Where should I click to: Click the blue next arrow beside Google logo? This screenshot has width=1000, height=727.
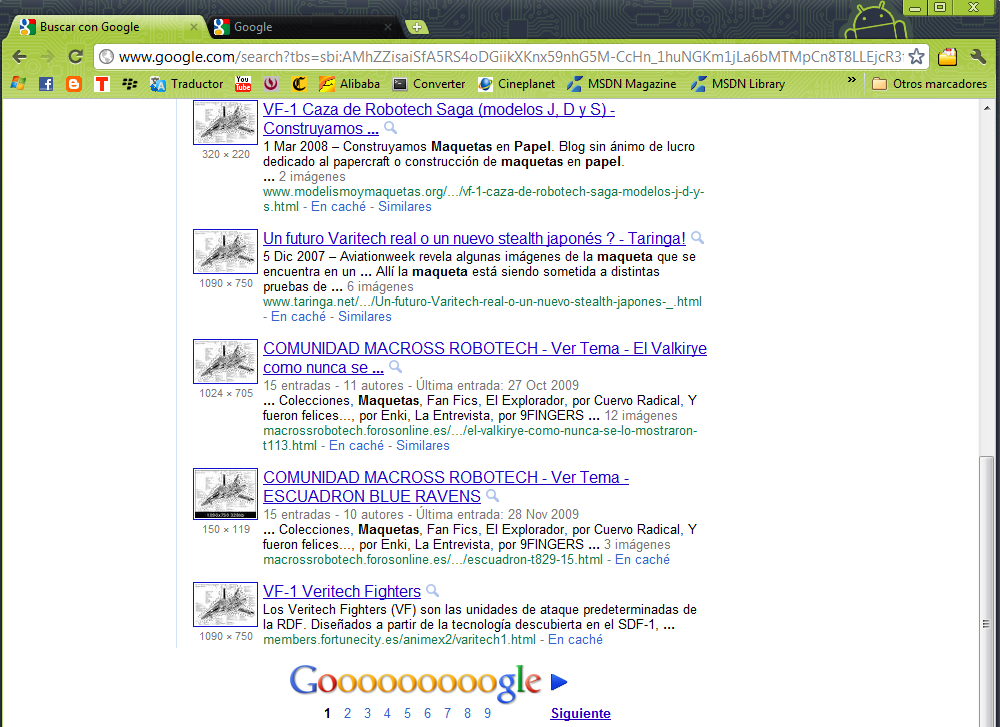tap(559, 682)
